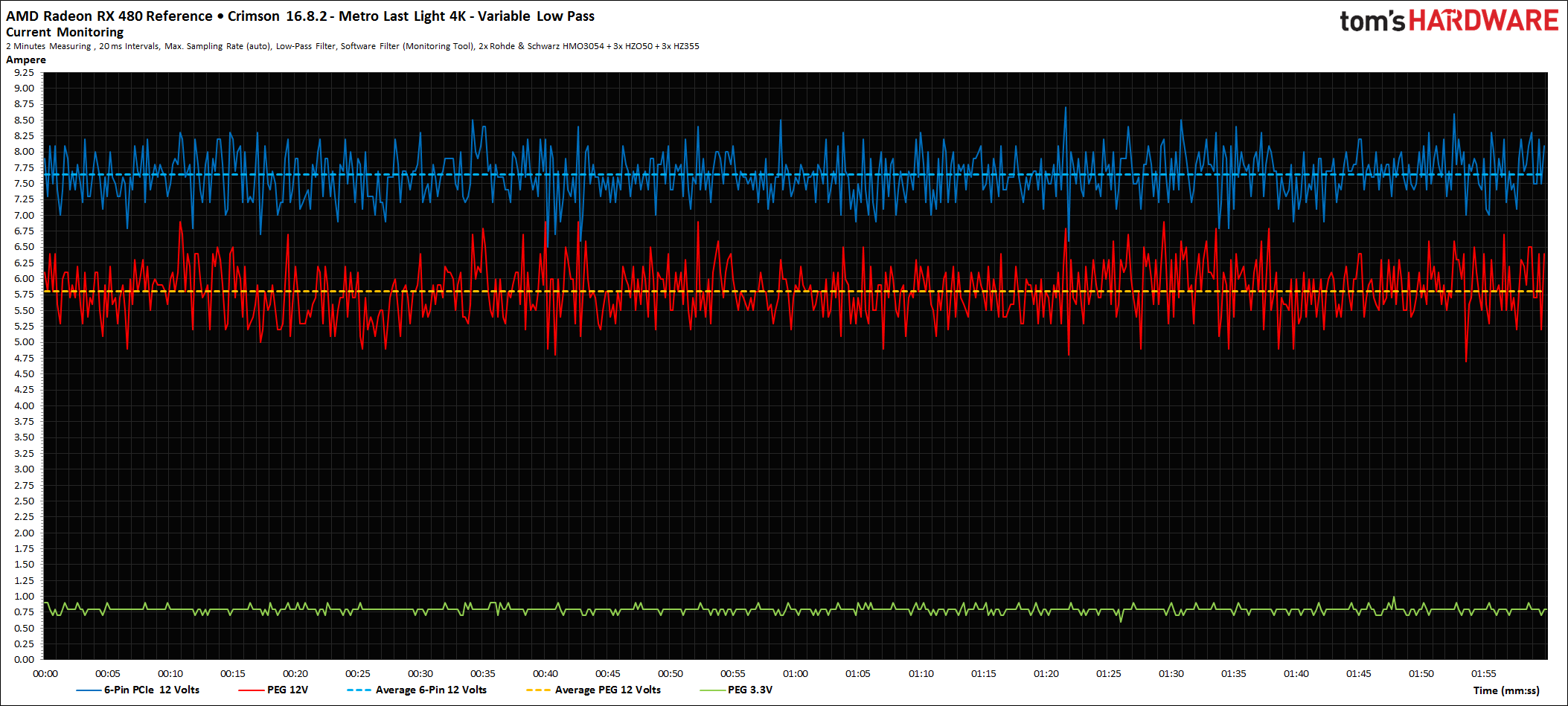Click the 5.75 value on the y-axis
1568x706 pixels.
[x=24, y=294]
